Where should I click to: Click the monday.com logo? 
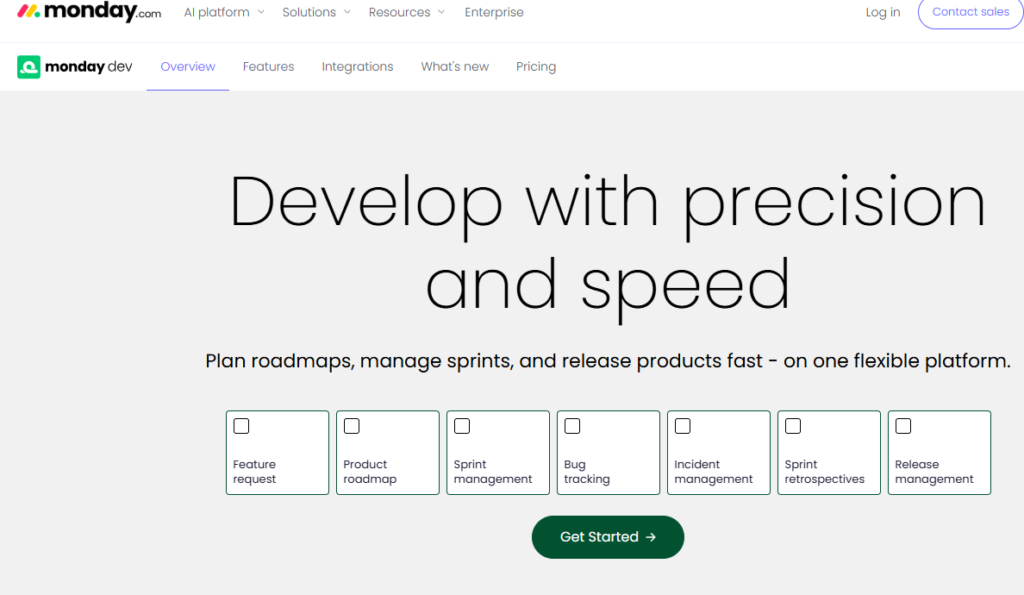point(89,12)
